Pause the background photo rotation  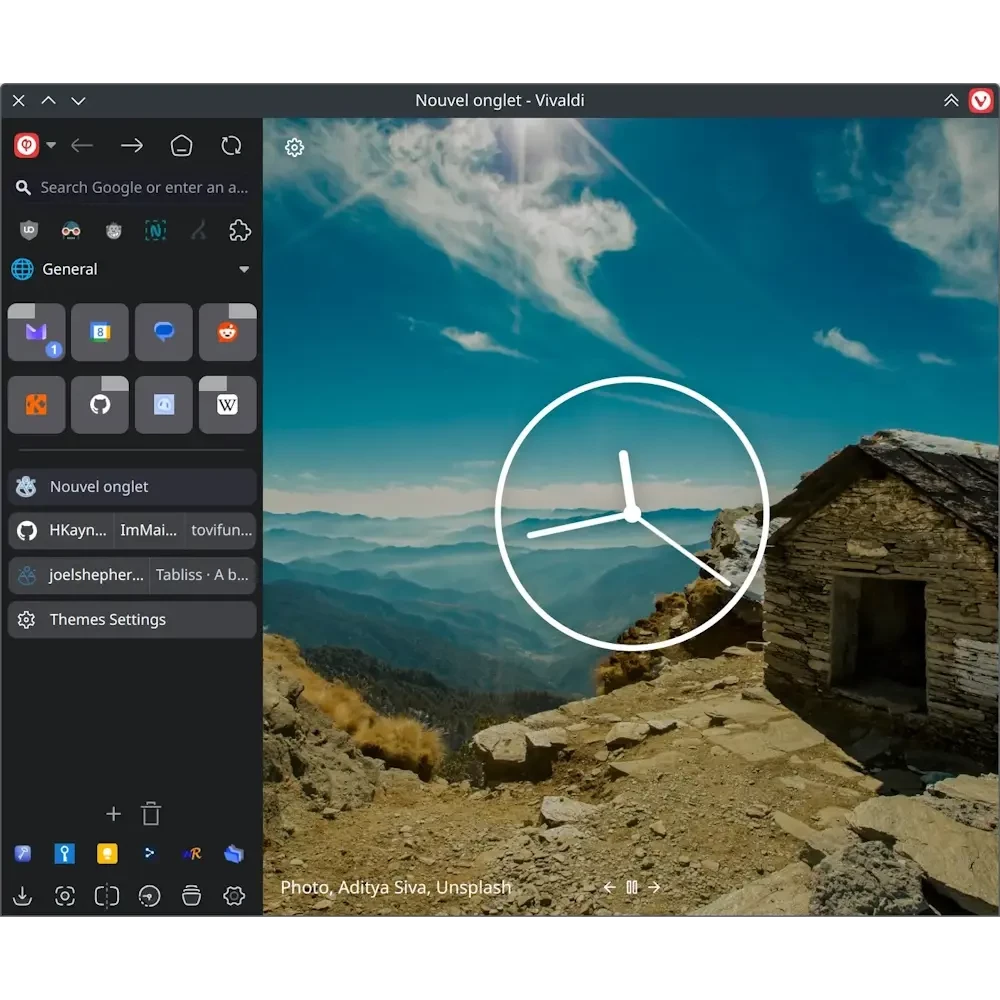632,887
